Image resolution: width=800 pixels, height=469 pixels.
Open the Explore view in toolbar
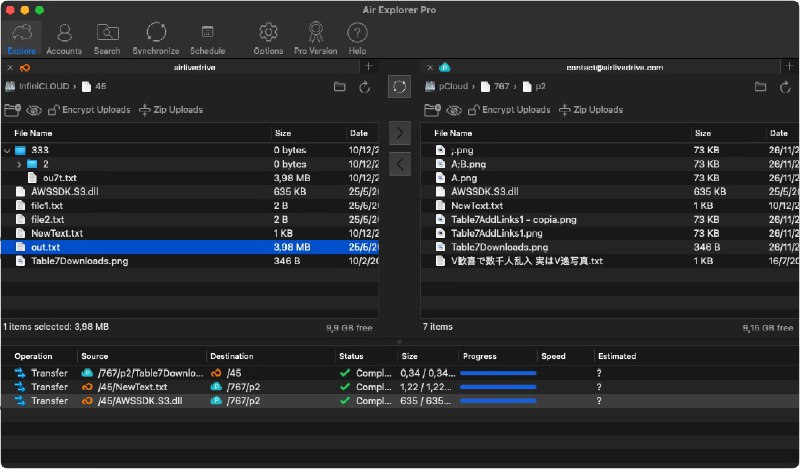pyautogui.click(x=21, y=39)
